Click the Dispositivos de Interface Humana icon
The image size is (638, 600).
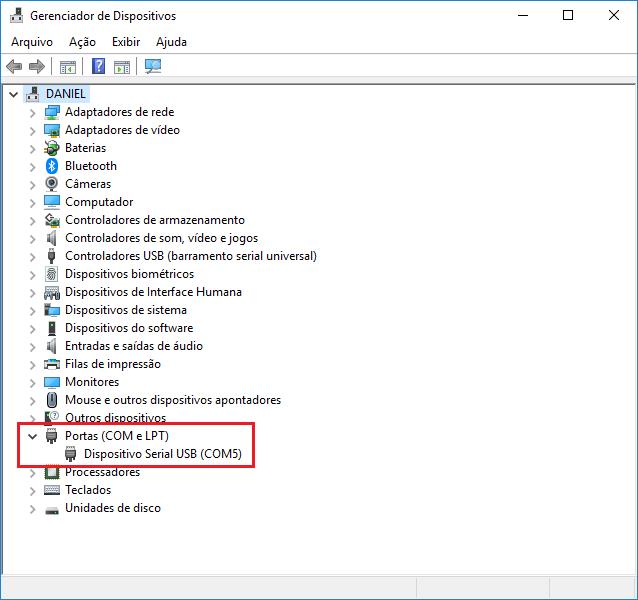[52, 292]
